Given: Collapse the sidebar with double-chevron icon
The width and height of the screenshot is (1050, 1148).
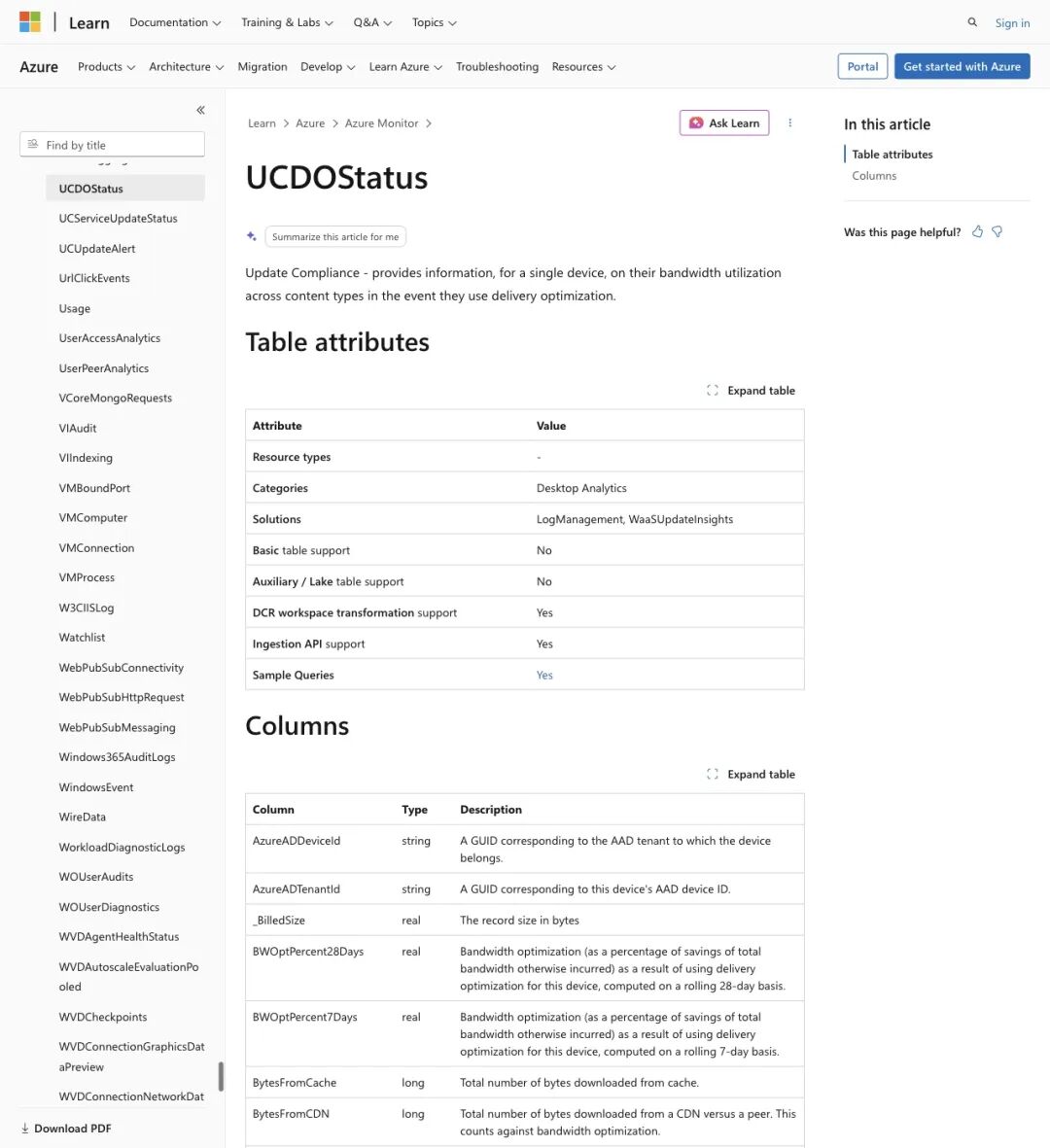Looking at the screenshot, I should pos(200,110).
